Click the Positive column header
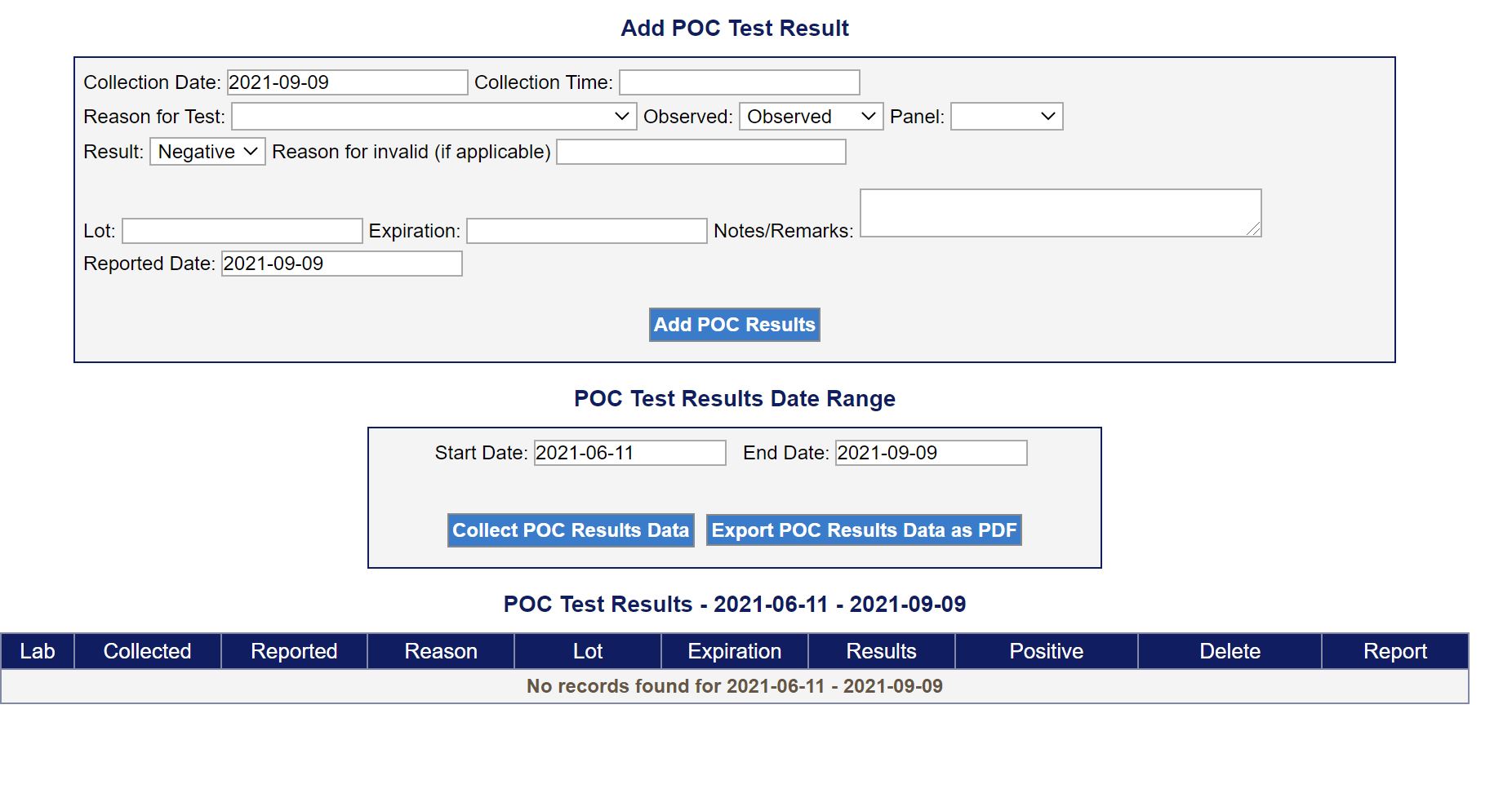This screenshot has width=1512, height=789. pyautogui.click(x=1046, y=651)
